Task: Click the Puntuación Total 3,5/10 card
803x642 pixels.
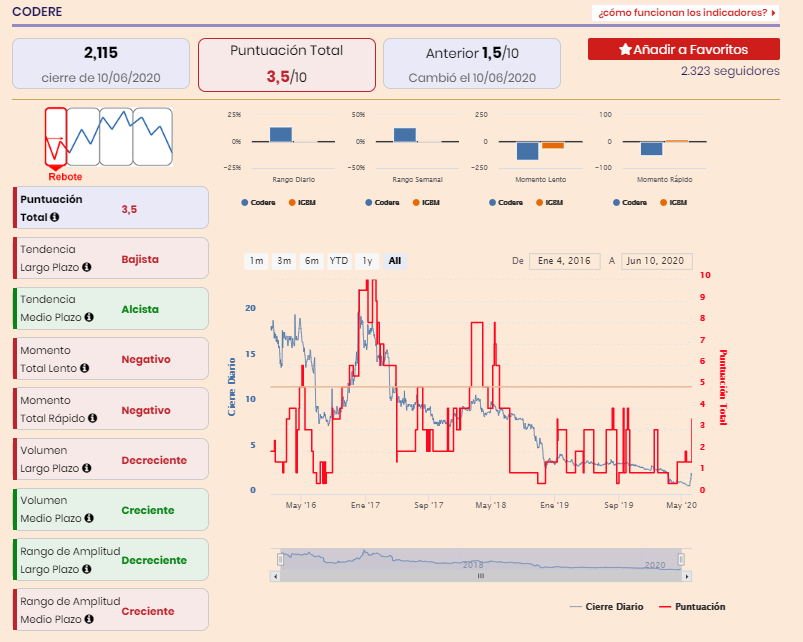Action: [x=287, y=65]
